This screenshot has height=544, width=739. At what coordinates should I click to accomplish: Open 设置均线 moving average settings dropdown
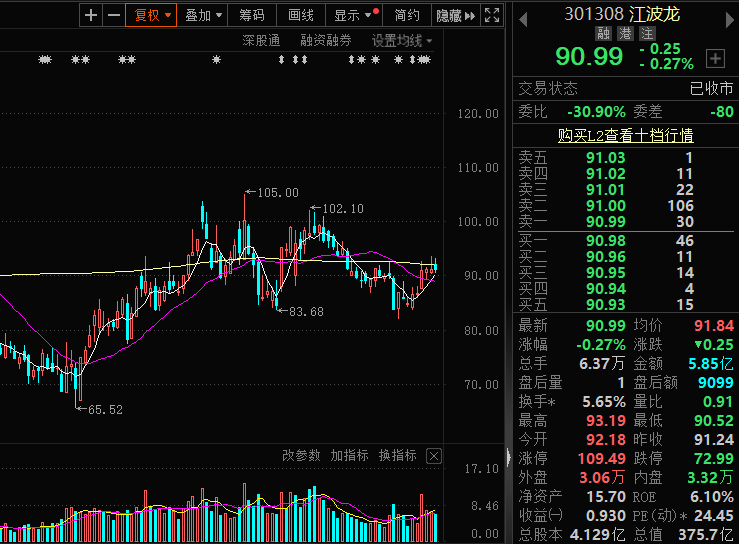click(x=402, y=41)
